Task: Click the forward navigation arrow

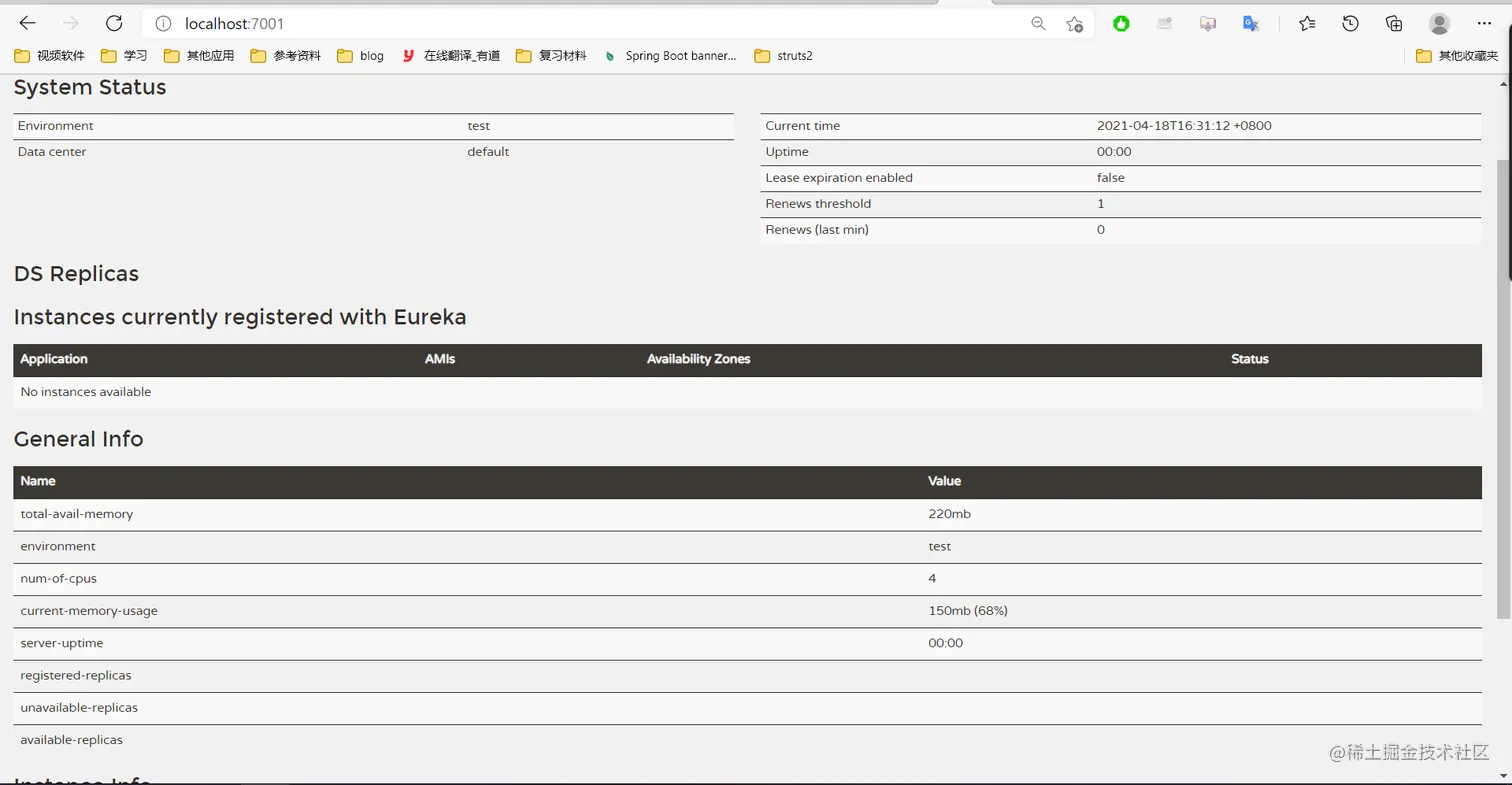Action: 70,23
